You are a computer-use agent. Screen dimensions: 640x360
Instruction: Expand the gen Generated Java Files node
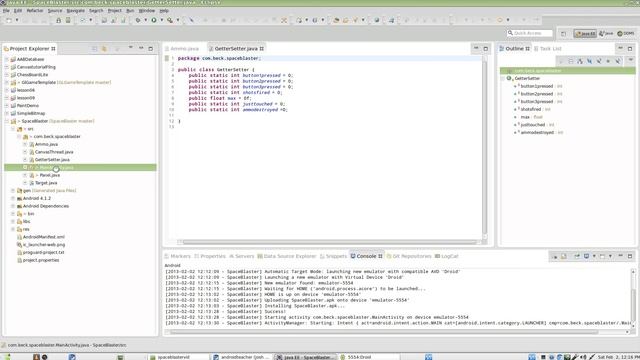(13, 191)
